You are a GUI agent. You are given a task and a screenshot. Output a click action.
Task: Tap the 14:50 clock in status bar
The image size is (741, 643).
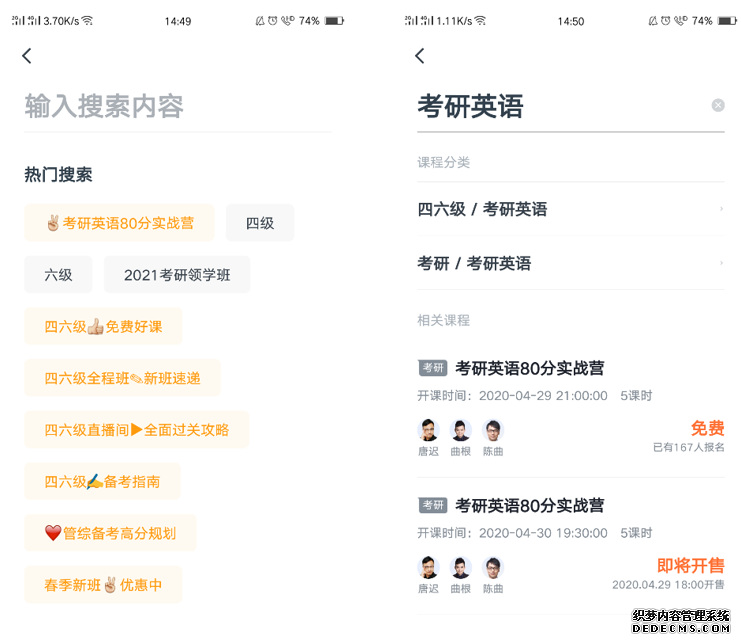570,21
